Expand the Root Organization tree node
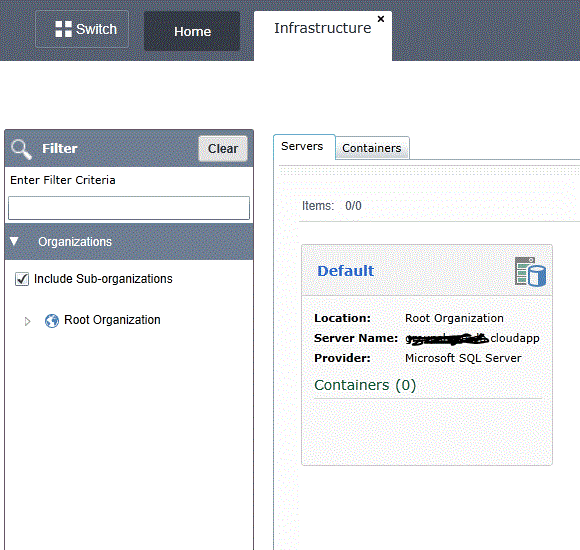 pyautogui.click(x=27, y=321)
